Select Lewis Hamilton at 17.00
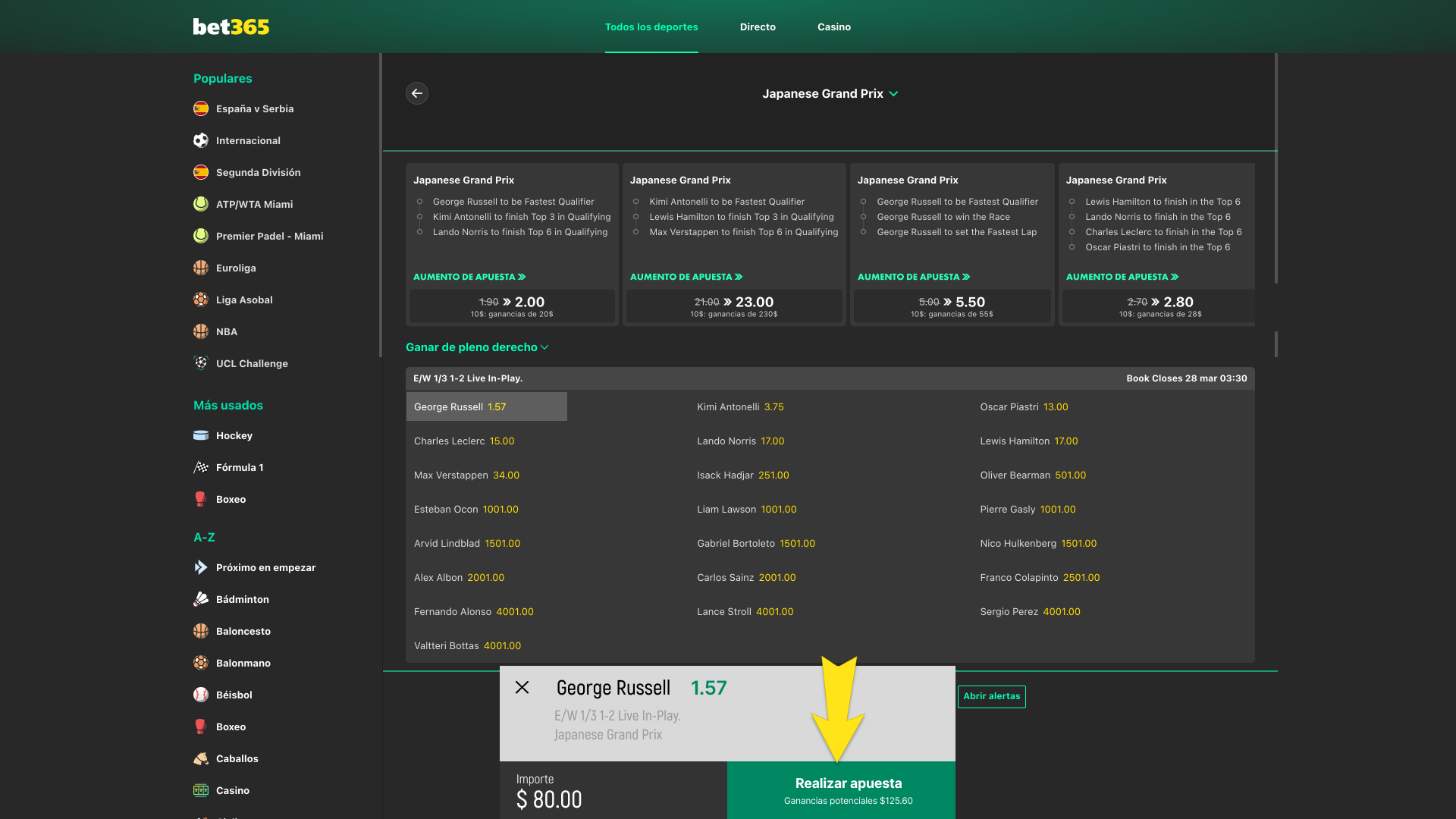Screen dimensions: 1456x819 tap(1028, 441)
